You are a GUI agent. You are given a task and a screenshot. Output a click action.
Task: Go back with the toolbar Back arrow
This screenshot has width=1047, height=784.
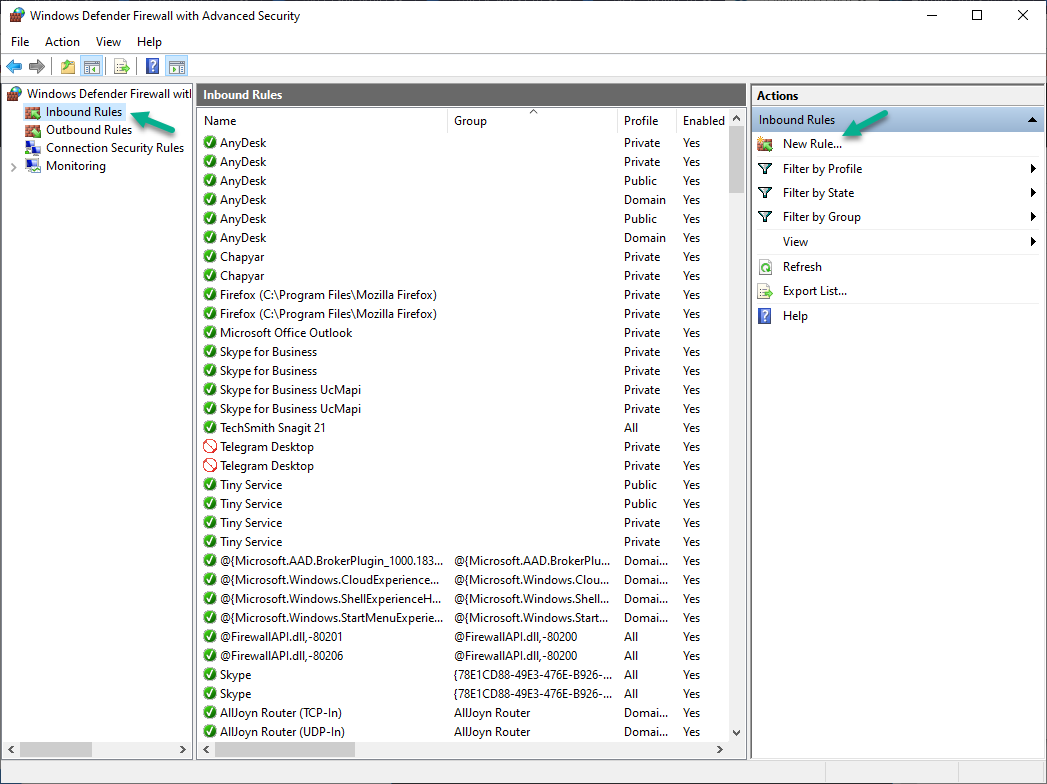pyautogui.click(x=14, y=66)
